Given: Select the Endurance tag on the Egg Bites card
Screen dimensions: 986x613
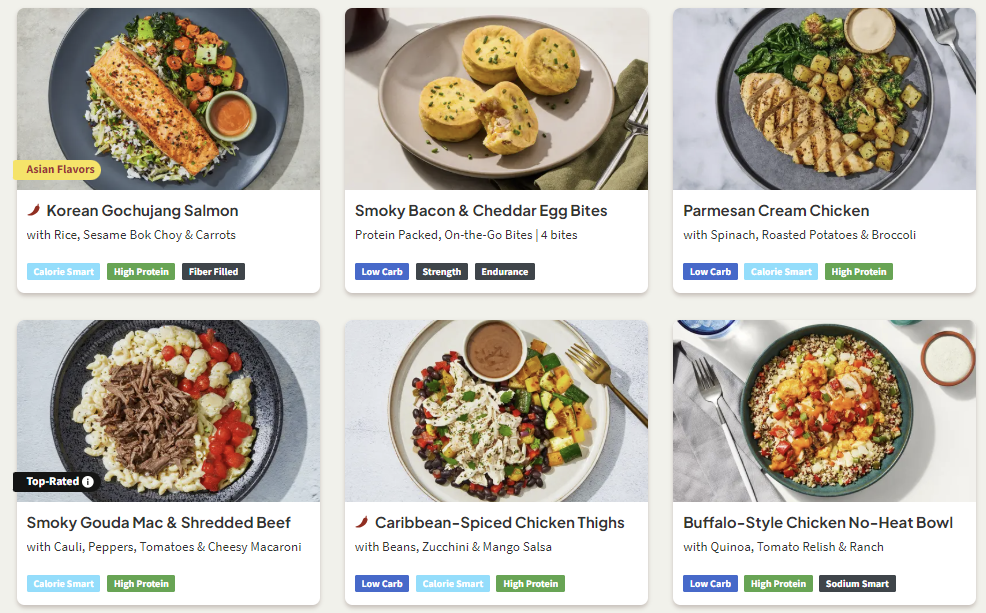Looking at the screenshot, I should point(504,272).
